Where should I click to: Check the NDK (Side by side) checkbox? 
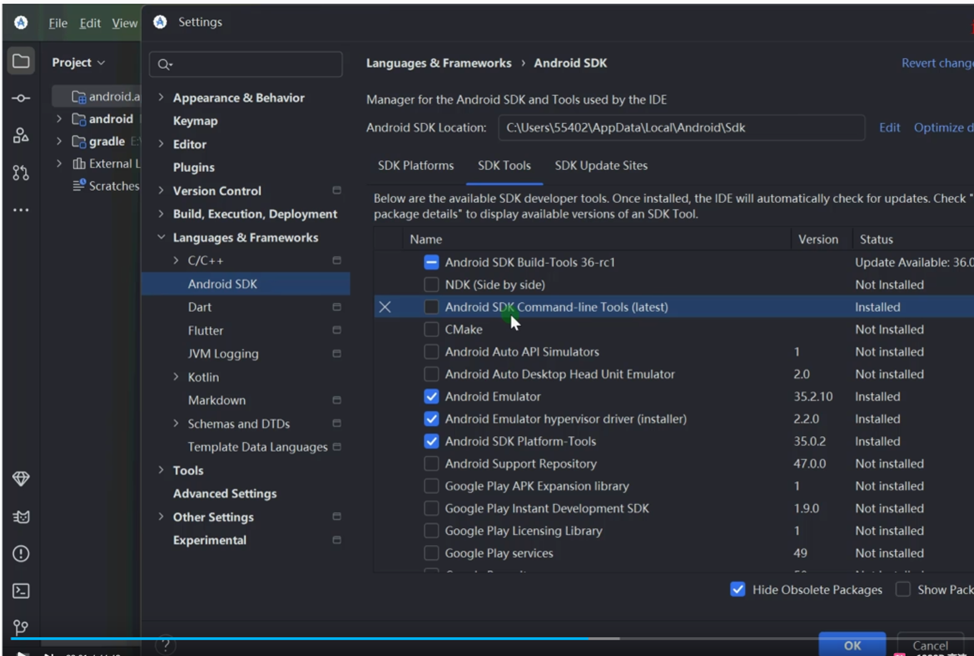click(x=431, y=285)
